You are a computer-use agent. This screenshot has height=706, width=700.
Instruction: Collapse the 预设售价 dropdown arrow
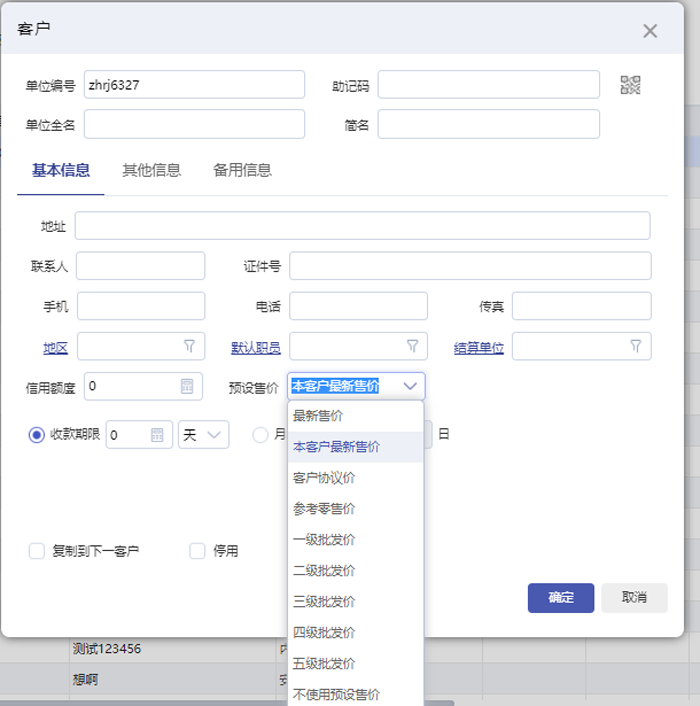click(x=410, y=386)
